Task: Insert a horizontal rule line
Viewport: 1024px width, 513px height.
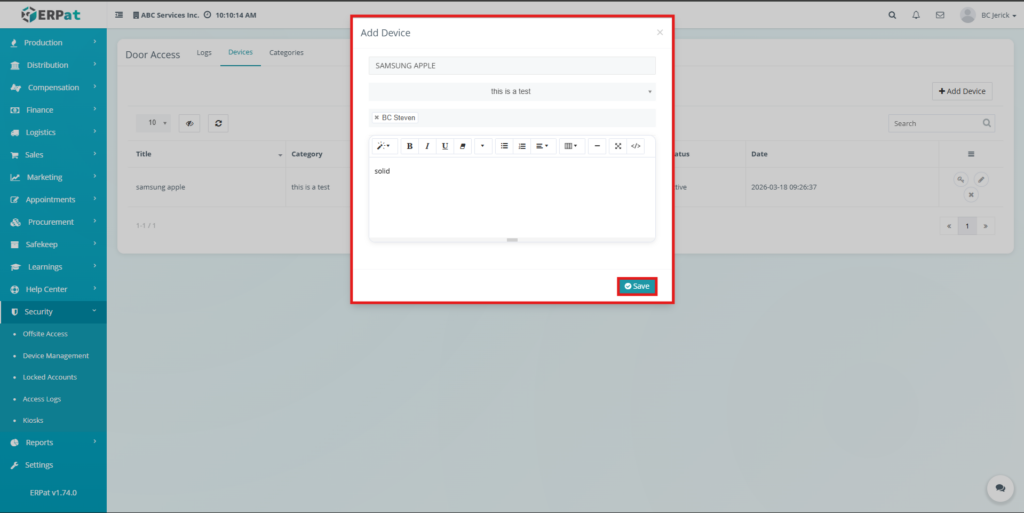Action: click(x=597, y=146)
